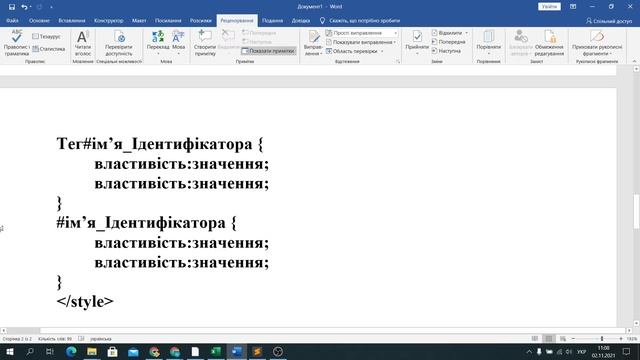Run Перевірити доступність accessibility check
This screenshot has height=360, width=640.
coord(119,43)
